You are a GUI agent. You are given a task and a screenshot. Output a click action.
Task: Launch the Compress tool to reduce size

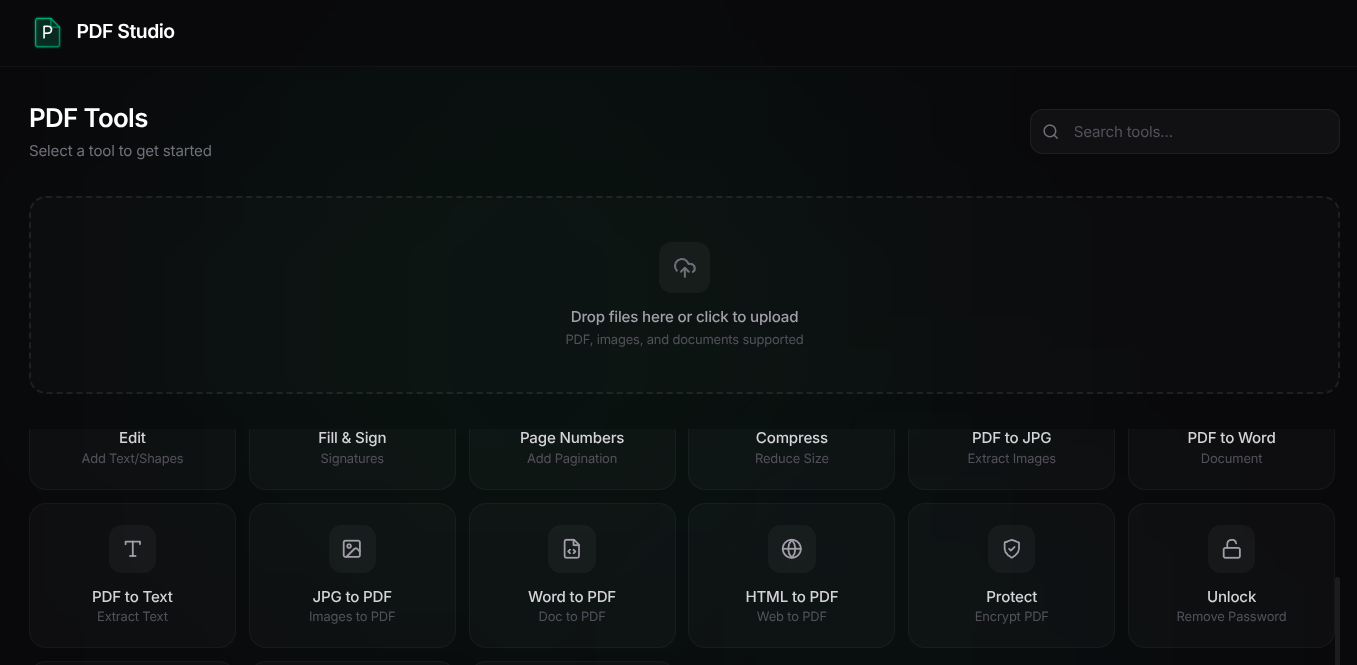[x=791, y=447]
